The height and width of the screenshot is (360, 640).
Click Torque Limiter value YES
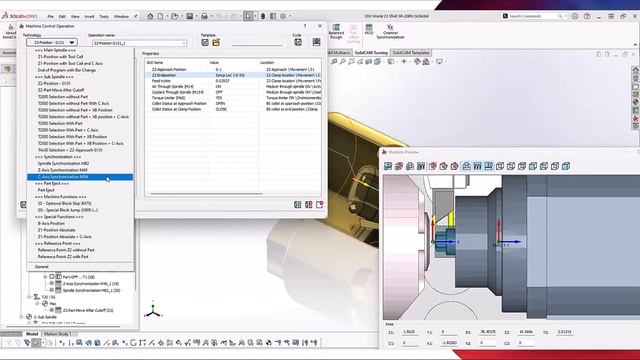[x=234, y=98]
